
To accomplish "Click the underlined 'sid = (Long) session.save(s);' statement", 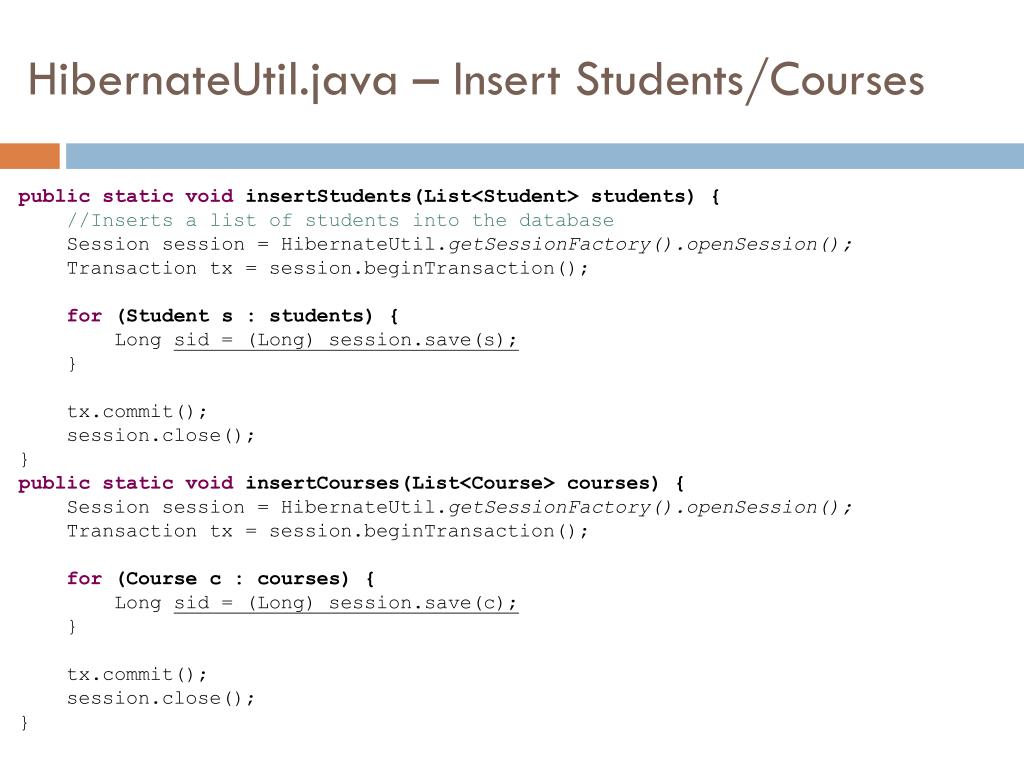I will 346,340.
